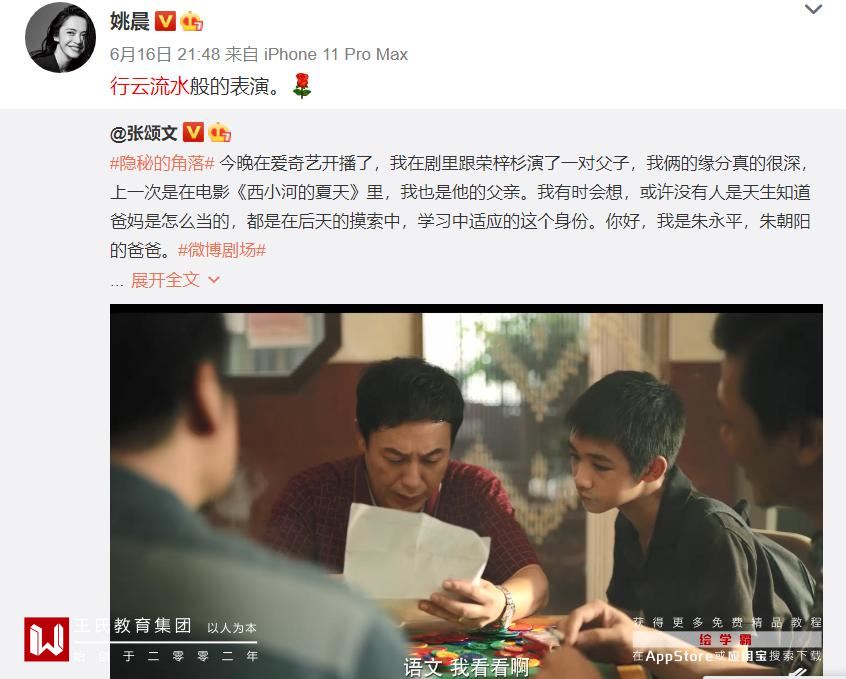
Task: Open the @张颂文 mention link
Action: [144, 133]
